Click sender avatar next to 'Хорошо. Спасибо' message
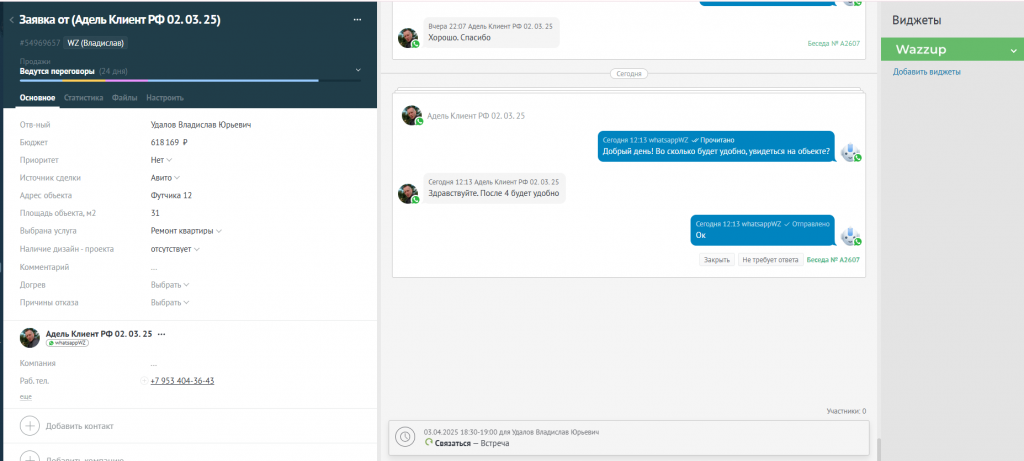1024x461 pixels. tap(408, 37)
